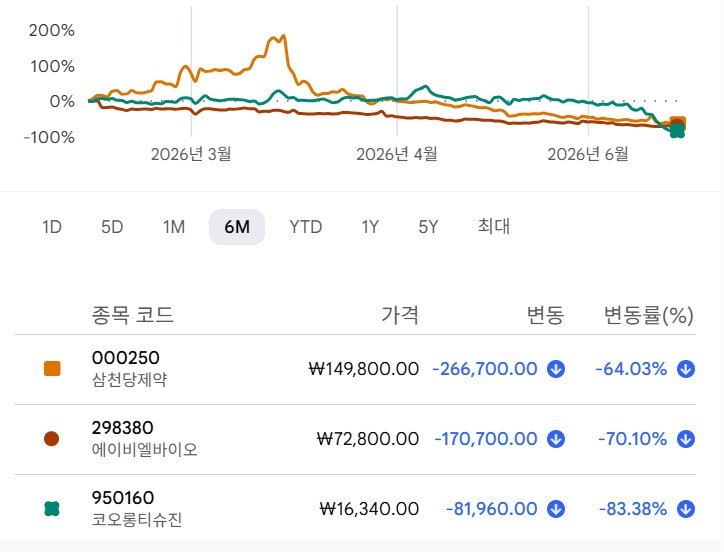Click the change value -81,960.00
Viewport: 724px width, 552px height.
click(492, 509)
